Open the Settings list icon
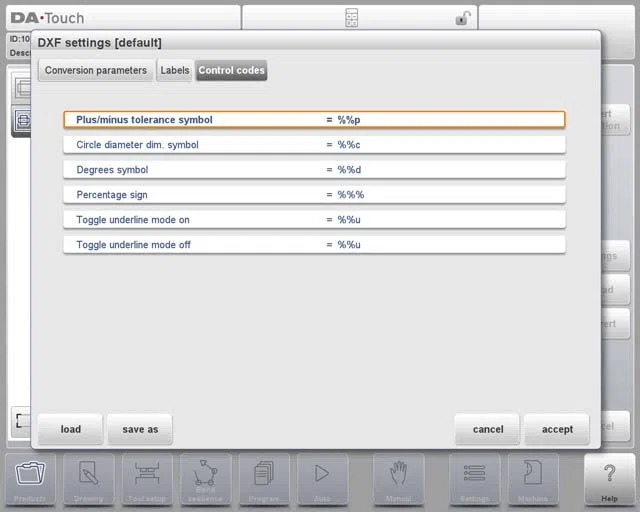Viewport: 640px width, 512px height. coord(474,480)
